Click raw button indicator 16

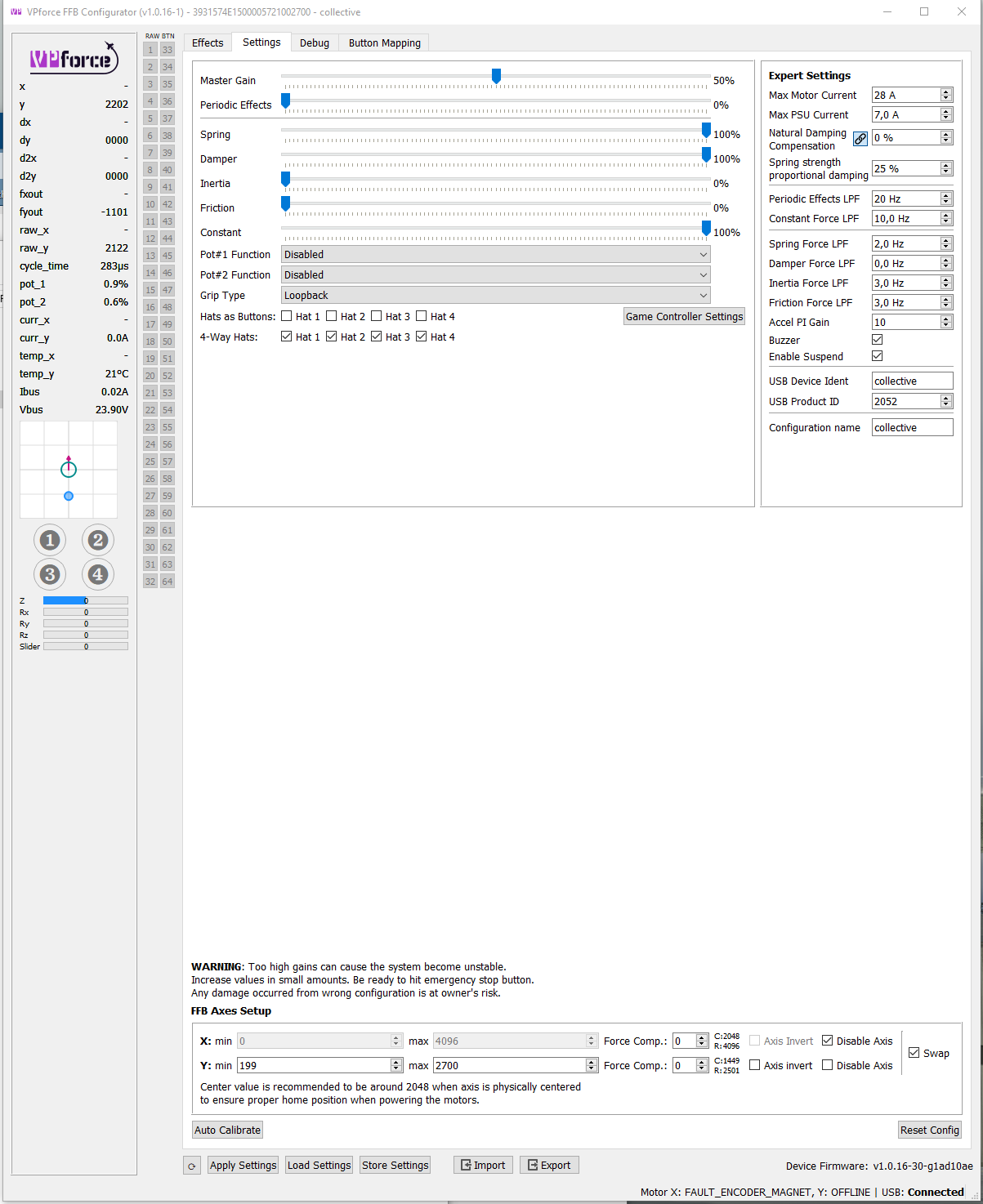pyautogui.click(x=150, y=307)
